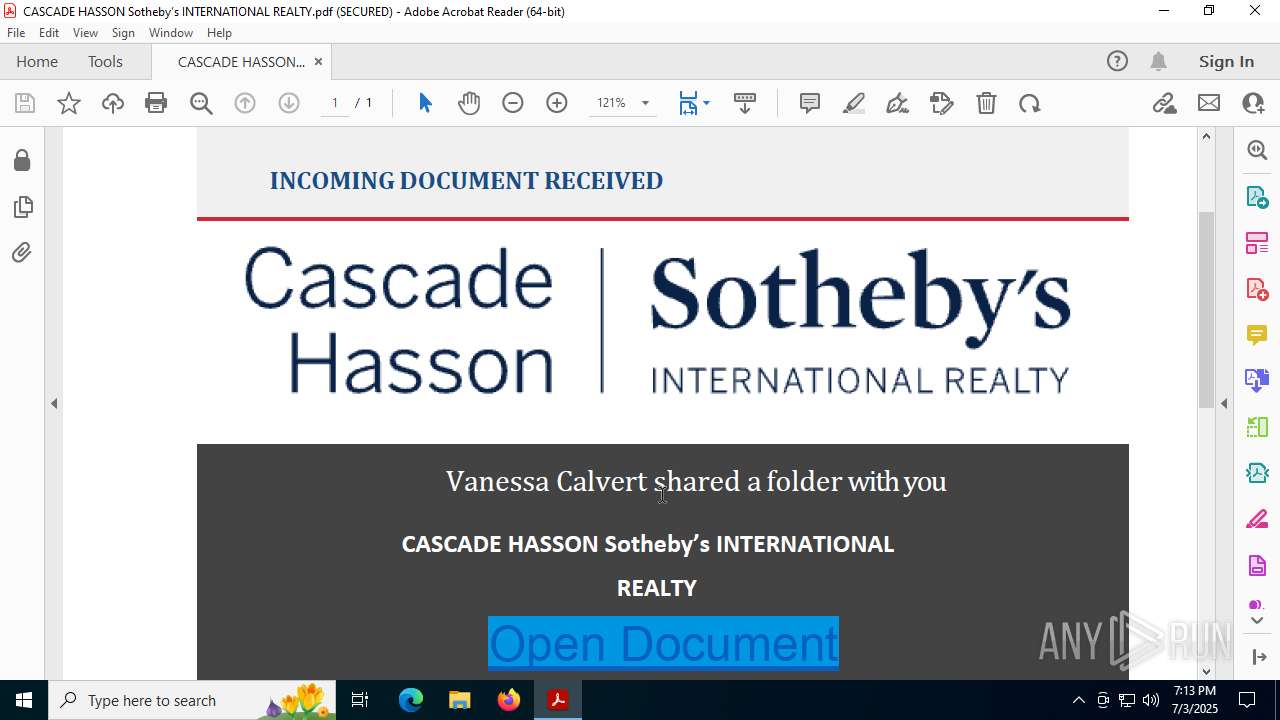Click the vertical scrollbar thumb
The width and height of the screenshot is (1280, 720).
(x=1206, y=309)
